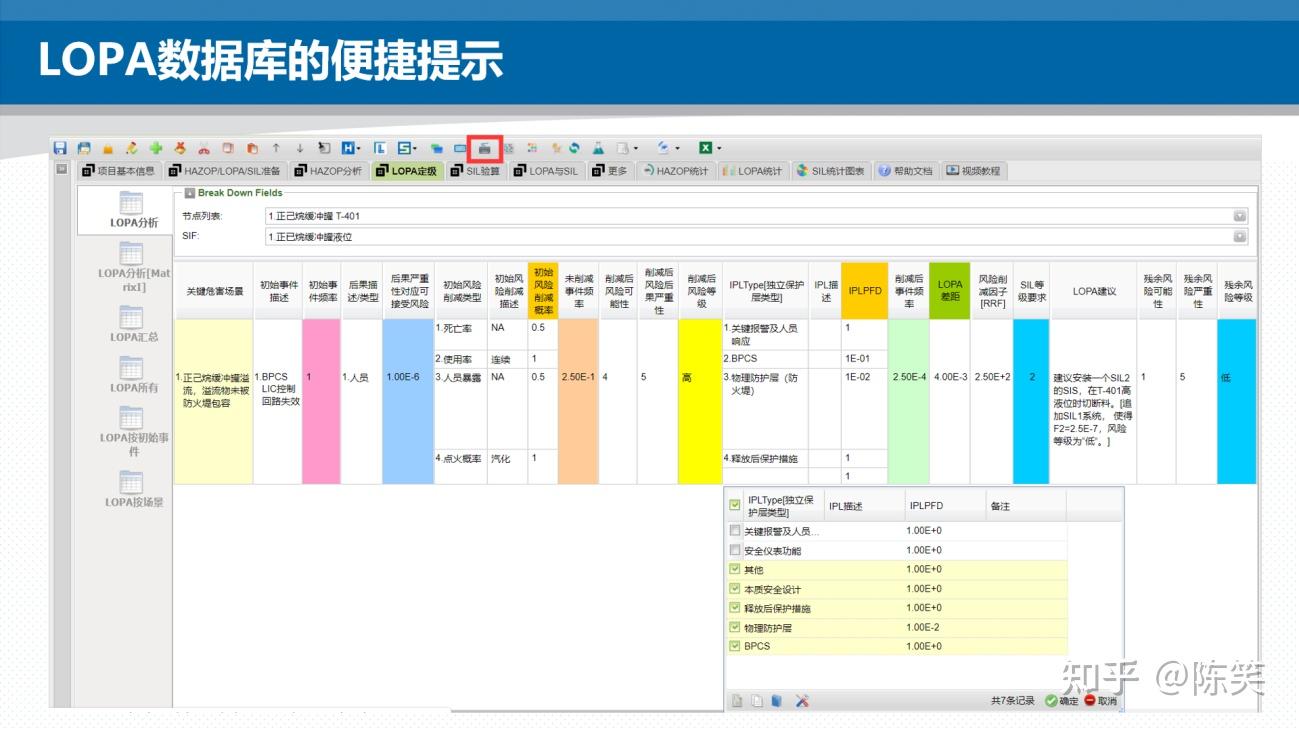Image resolution: width=1299 pixels, height=731 pixels.
Task: Open the SIF selection dropdown
Action: [x=1240, y=236]
